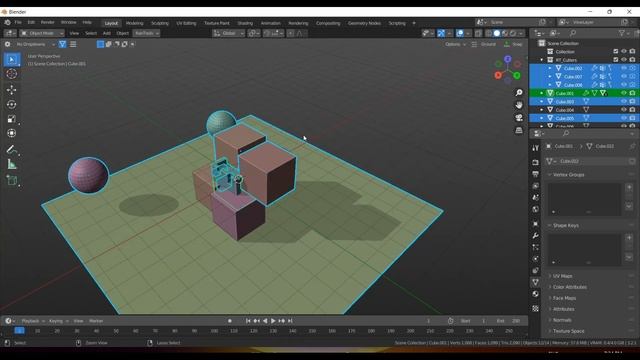Add a new vertex group with plus
Image resolution: width=640 pixels, height=360 pixels.
point(629,187)
